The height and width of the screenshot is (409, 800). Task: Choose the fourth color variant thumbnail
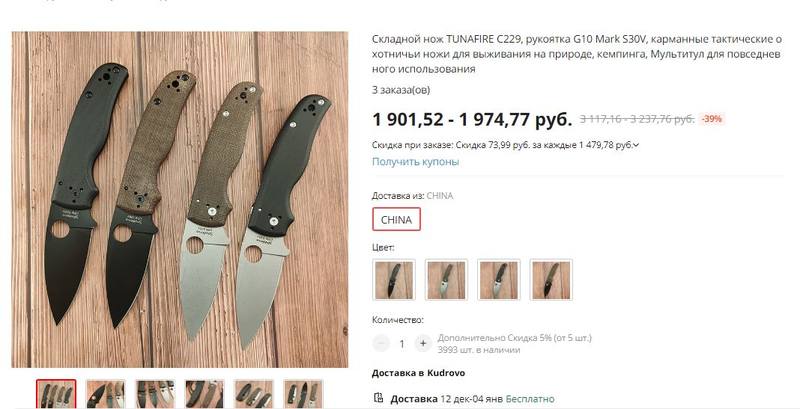click(x=551, y=279)
